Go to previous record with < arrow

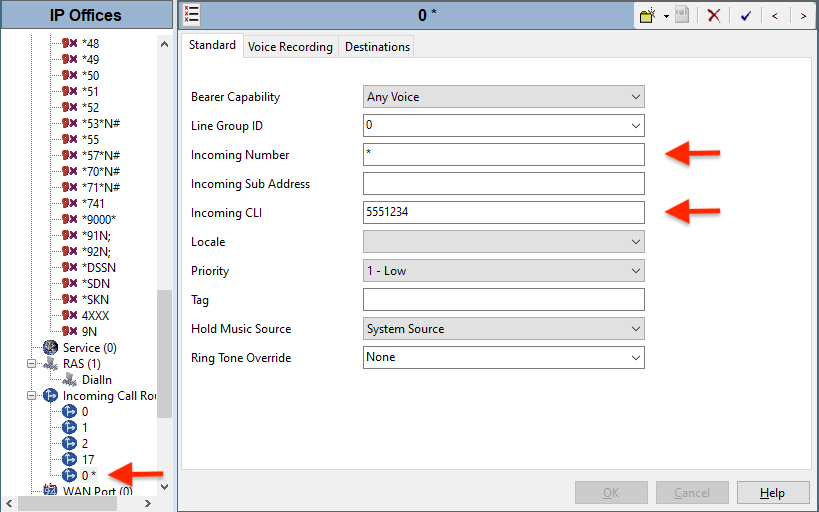(x=775, y=16)
